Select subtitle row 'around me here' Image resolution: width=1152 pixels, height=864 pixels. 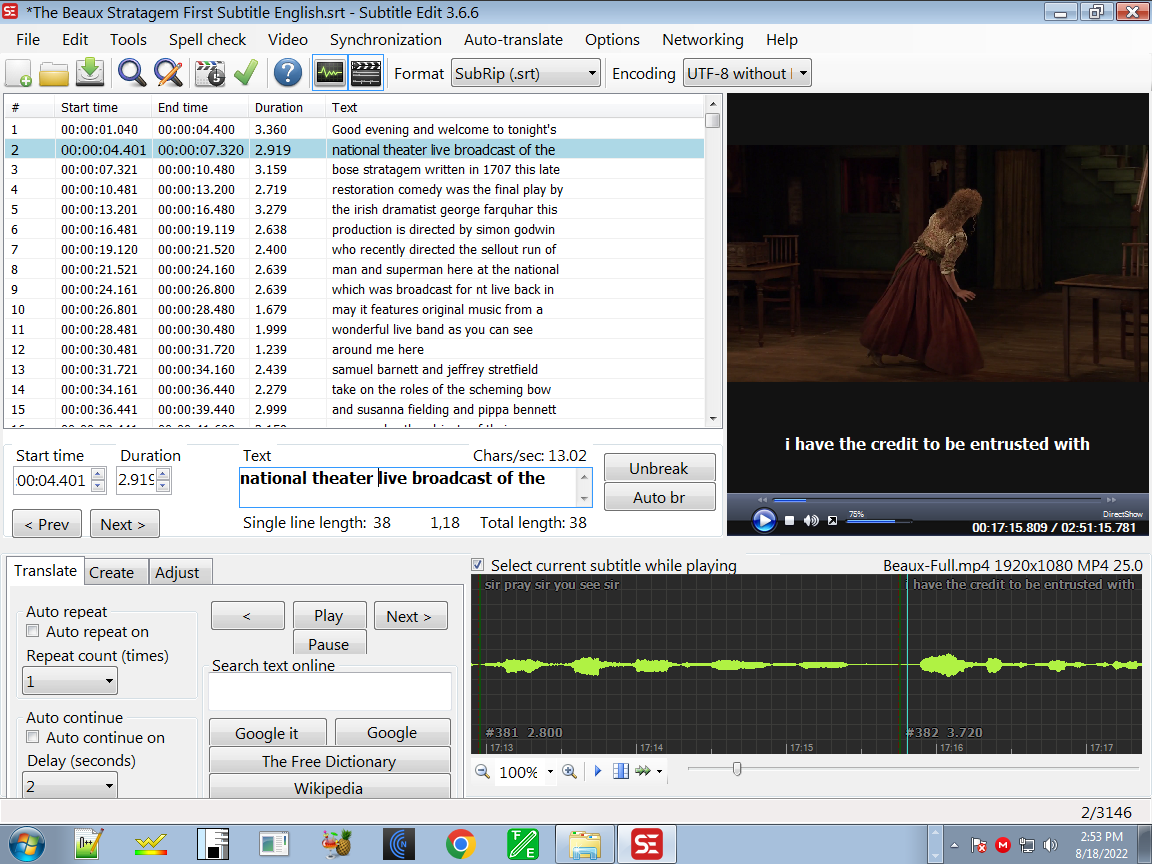pyautogui.click(x=354, y=350)
